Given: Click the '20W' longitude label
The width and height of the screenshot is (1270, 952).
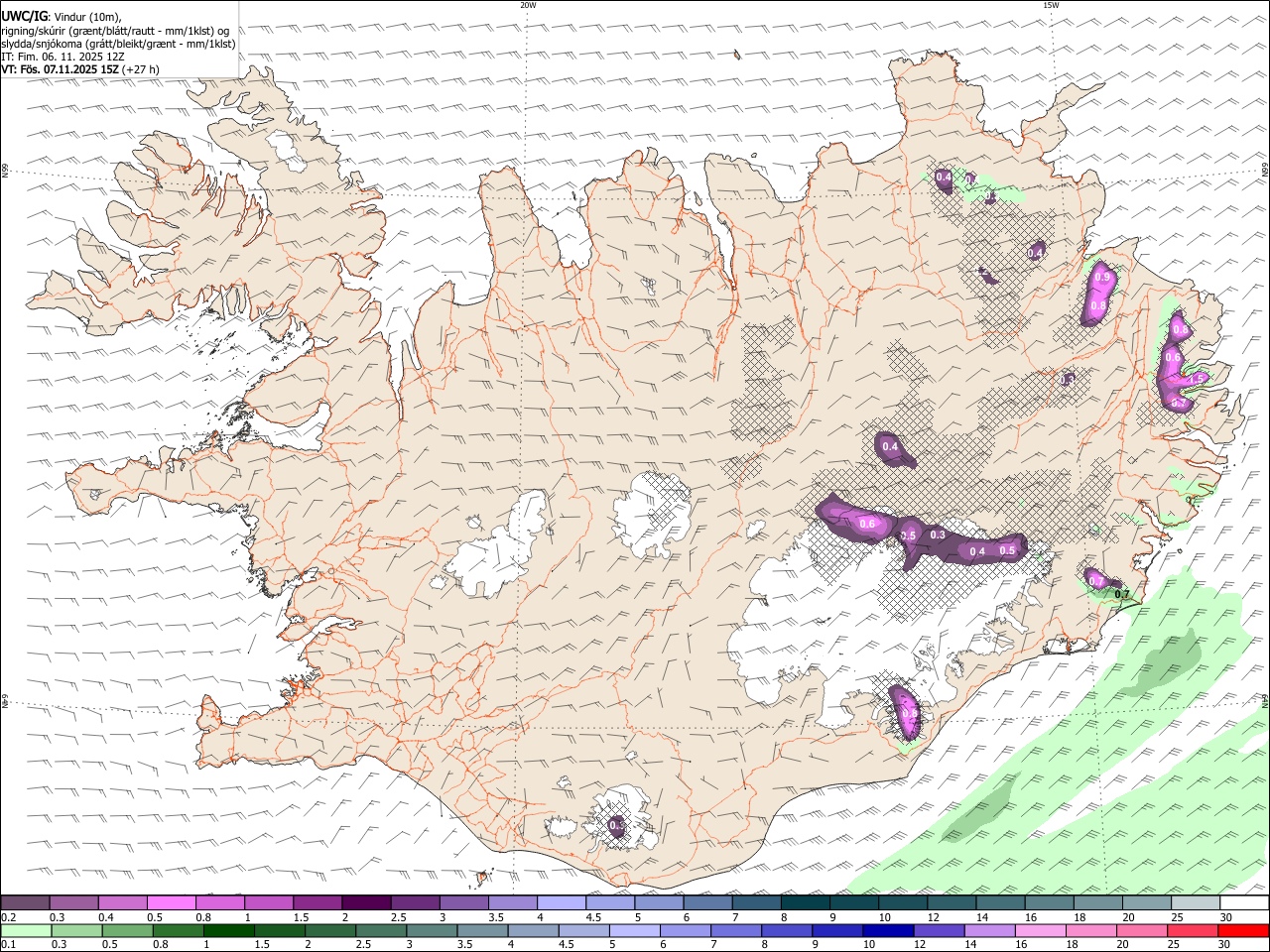Looking at the screenshot, I should click(528, 5).
